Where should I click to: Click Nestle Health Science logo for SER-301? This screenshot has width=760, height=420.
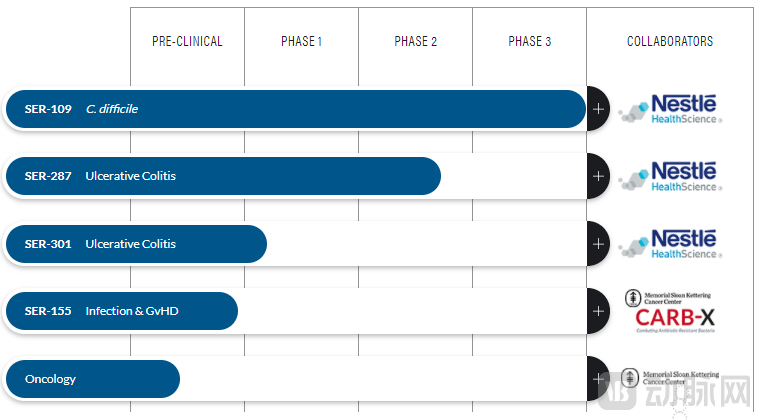click(670, 244)
